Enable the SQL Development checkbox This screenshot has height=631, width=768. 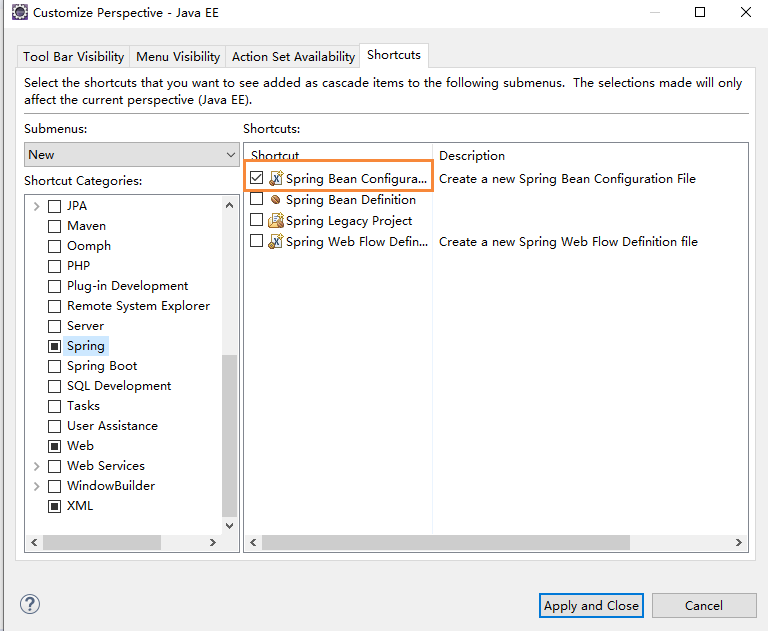click(x=54, y=387)
